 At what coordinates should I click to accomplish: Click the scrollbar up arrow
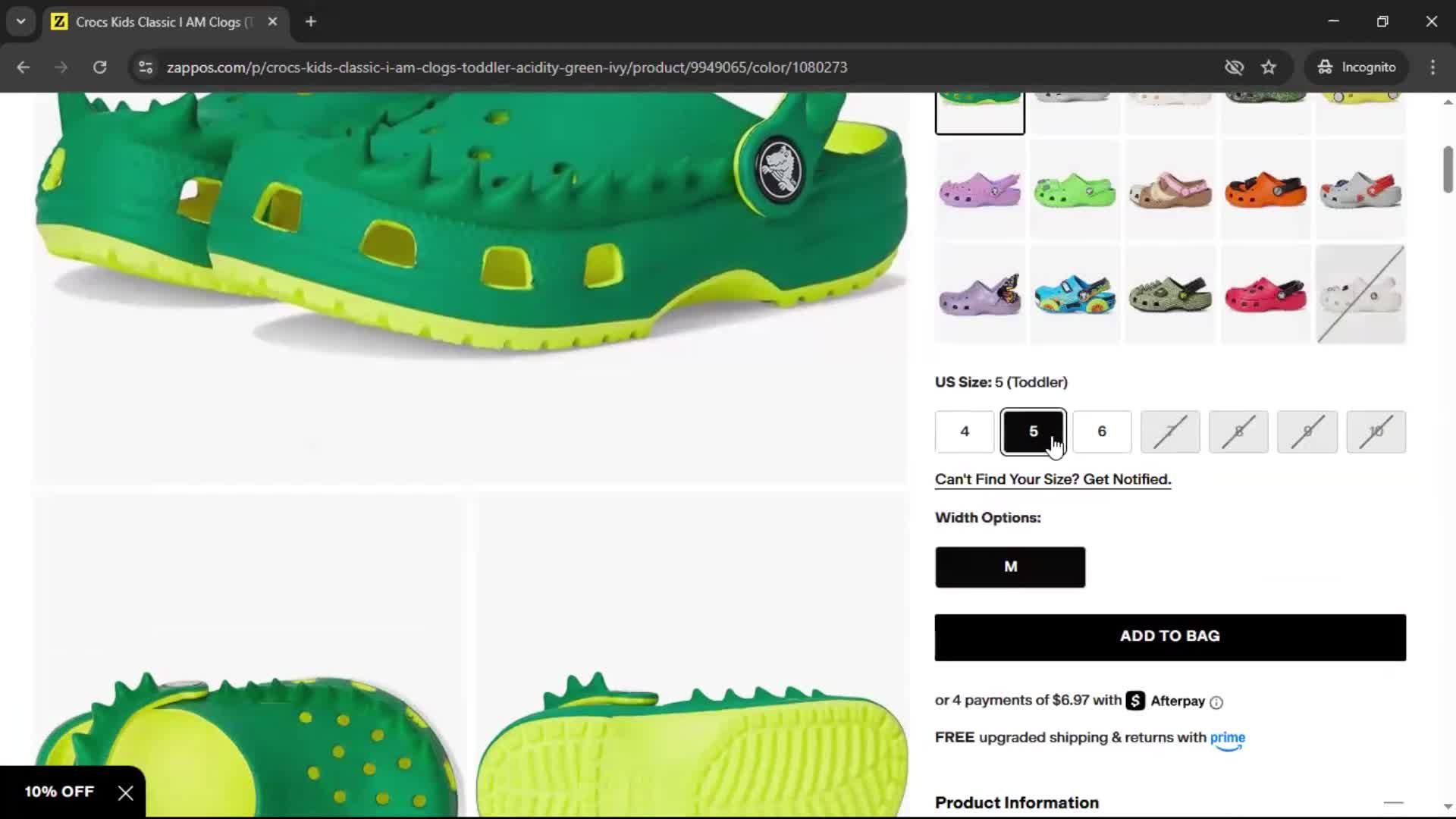1448,102
